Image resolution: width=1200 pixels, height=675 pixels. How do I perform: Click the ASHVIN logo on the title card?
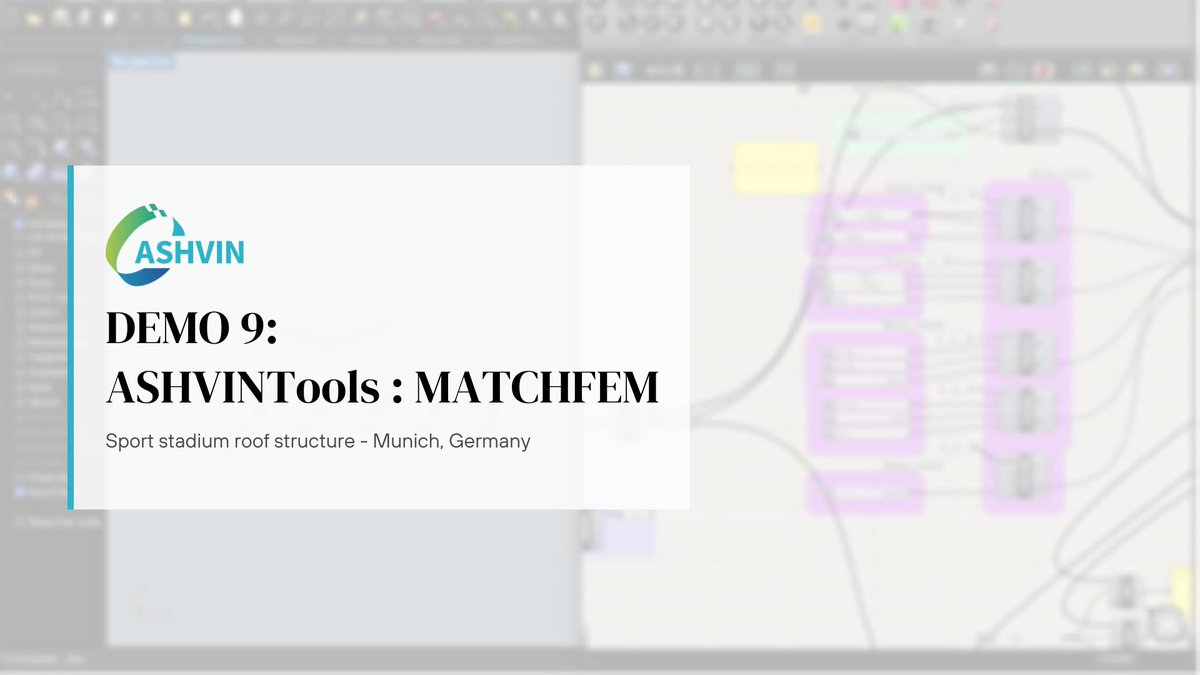tap(175, 242)
